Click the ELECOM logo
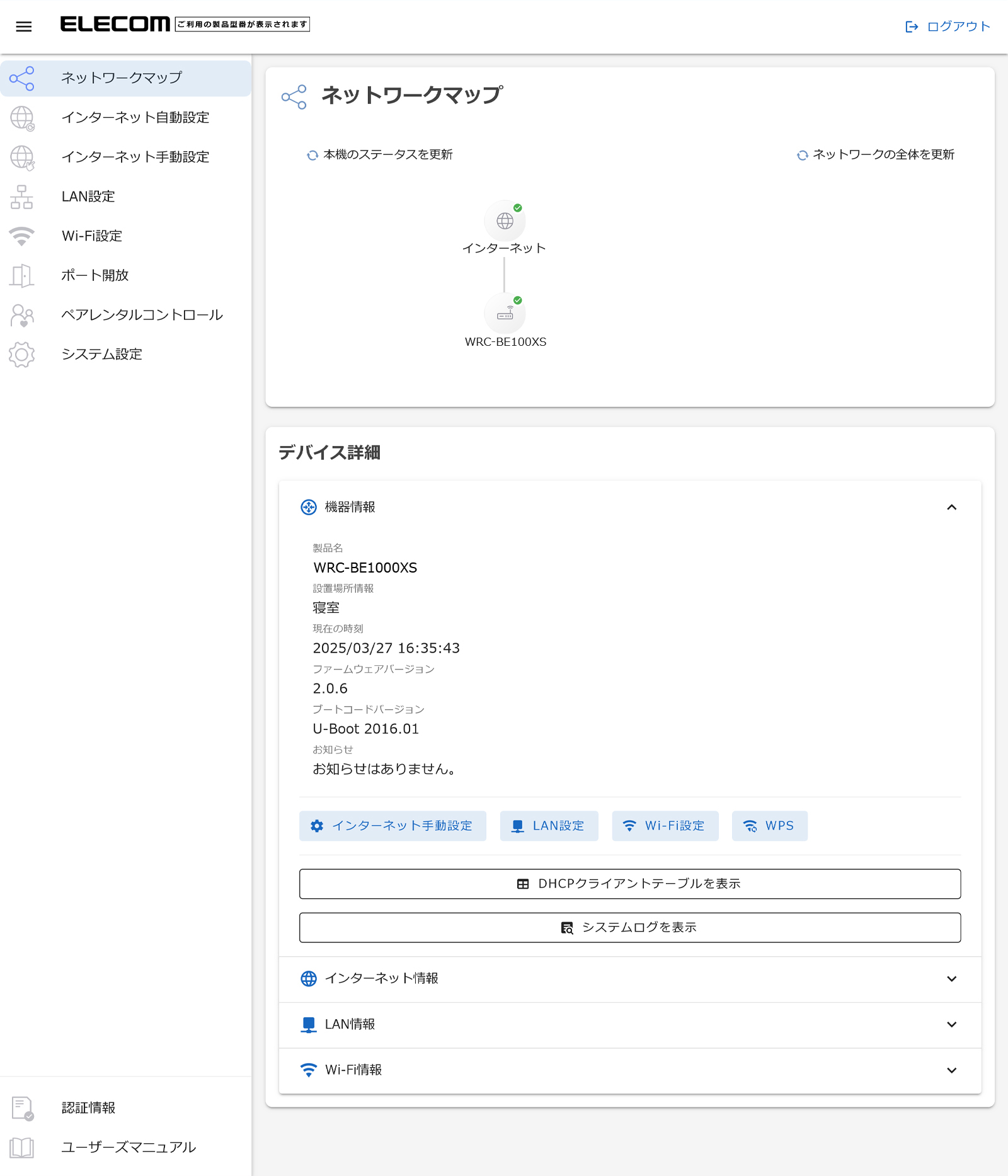1008x1176 pixels. 115,25
